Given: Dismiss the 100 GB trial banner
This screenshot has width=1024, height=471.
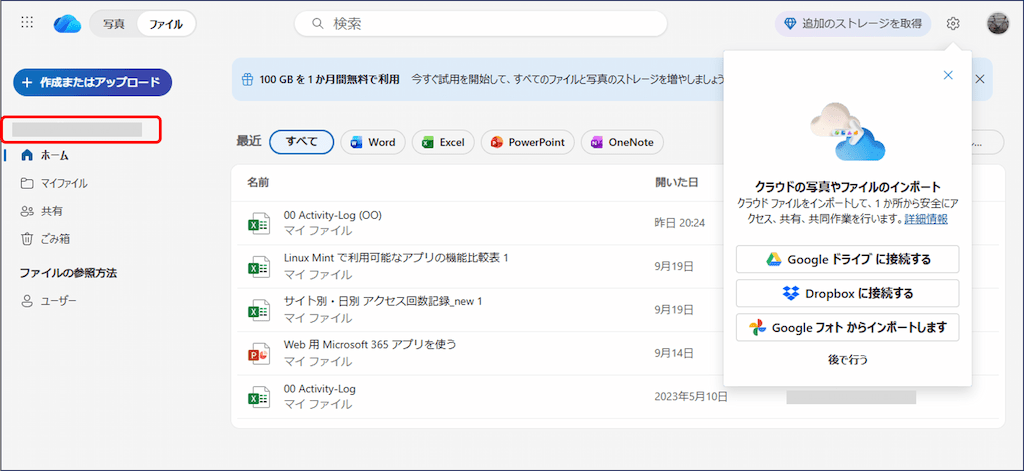Looking at the screenshot, I should [x=980, y=79].
